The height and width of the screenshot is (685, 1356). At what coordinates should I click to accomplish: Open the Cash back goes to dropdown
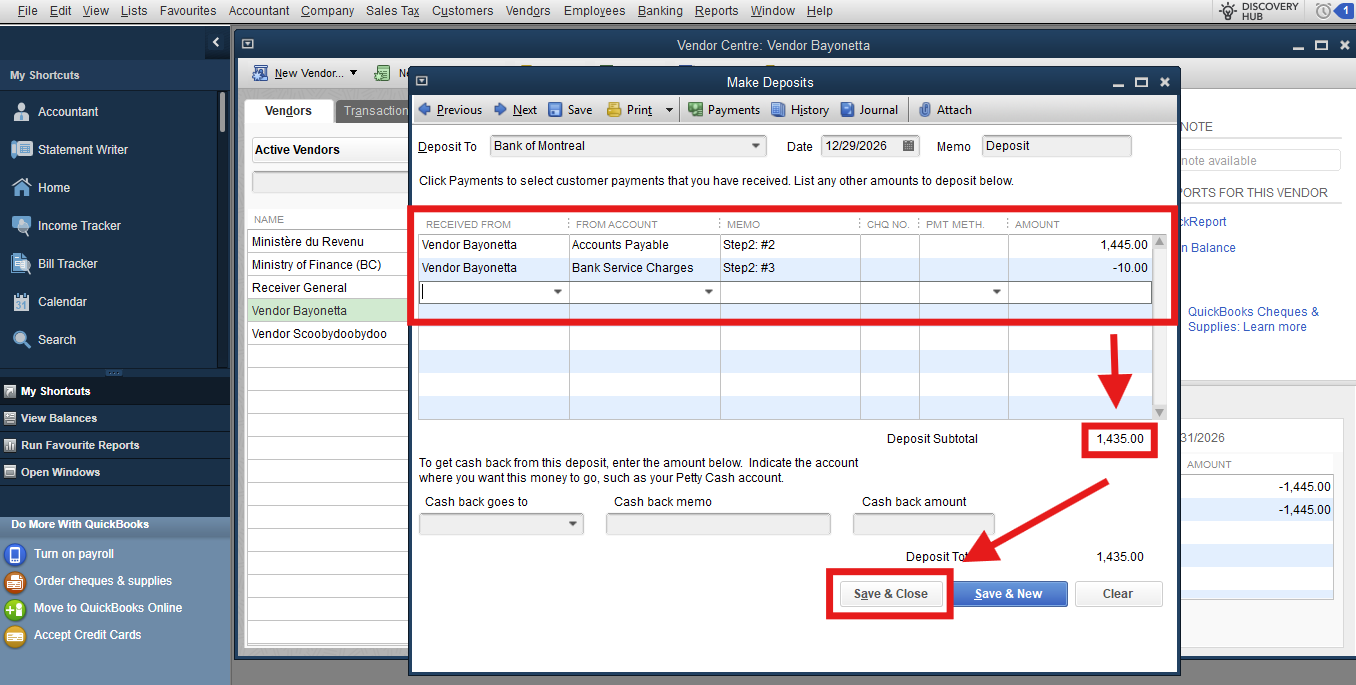tap(573, 524)
